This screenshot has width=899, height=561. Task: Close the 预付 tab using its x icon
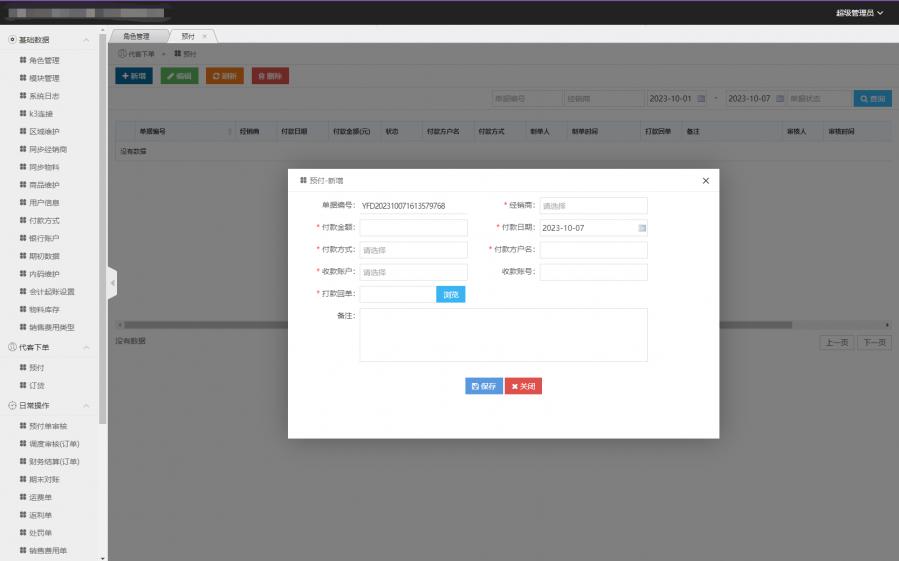pos(205,36)
